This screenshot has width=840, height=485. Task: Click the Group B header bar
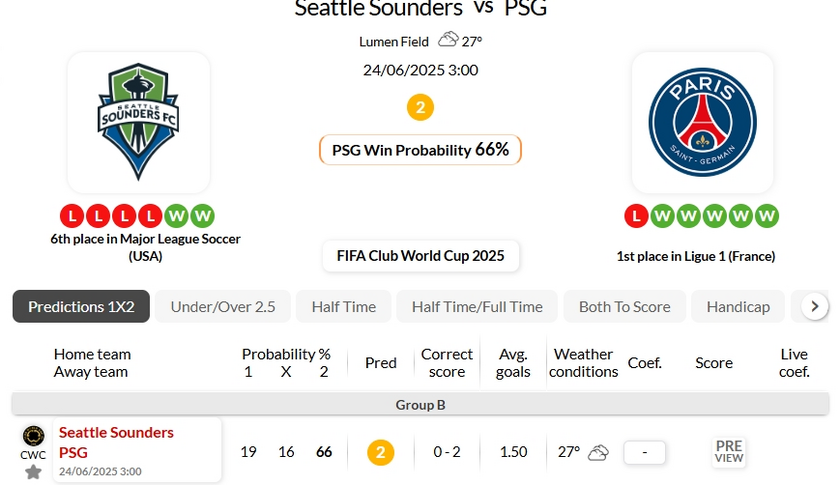tap(420, 405)
